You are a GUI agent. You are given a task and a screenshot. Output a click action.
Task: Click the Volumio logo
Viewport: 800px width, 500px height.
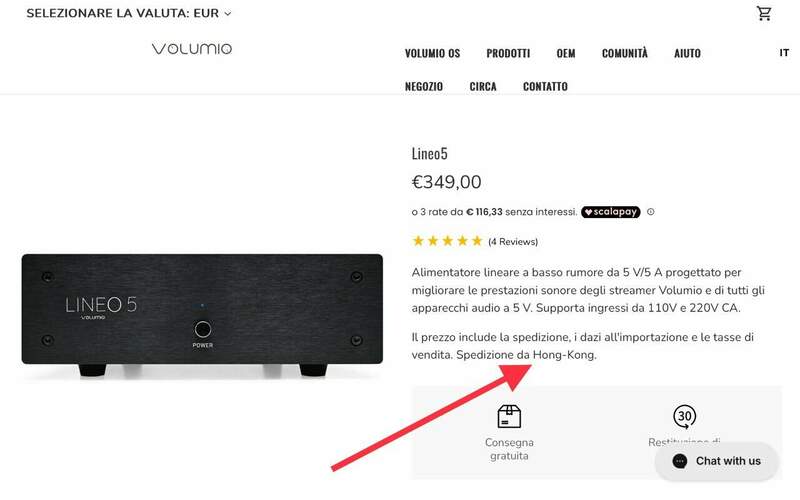(x=192, y=49)
